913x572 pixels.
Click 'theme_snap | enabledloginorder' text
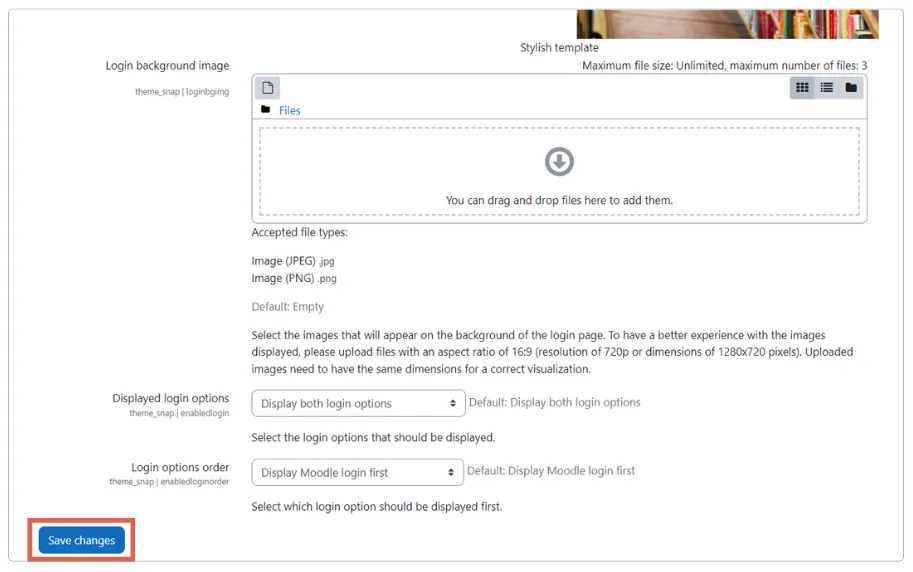tap(169, 482)
